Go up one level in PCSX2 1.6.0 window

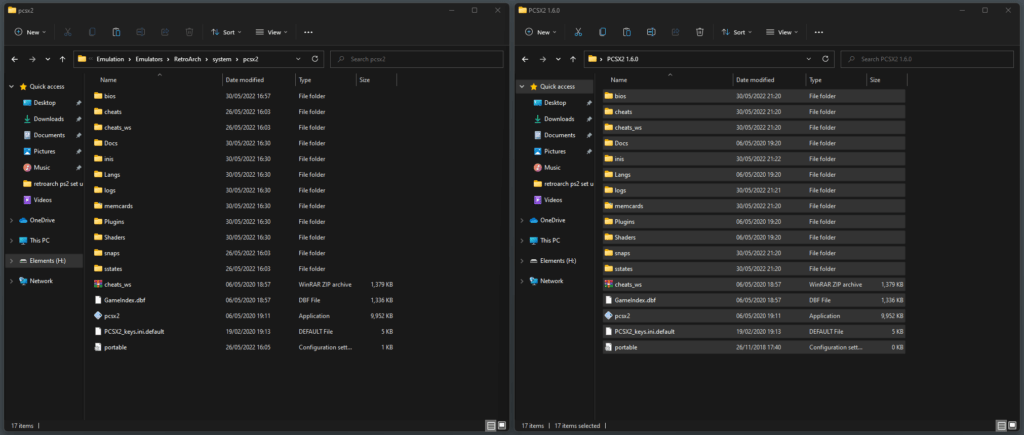click(573, 59)
